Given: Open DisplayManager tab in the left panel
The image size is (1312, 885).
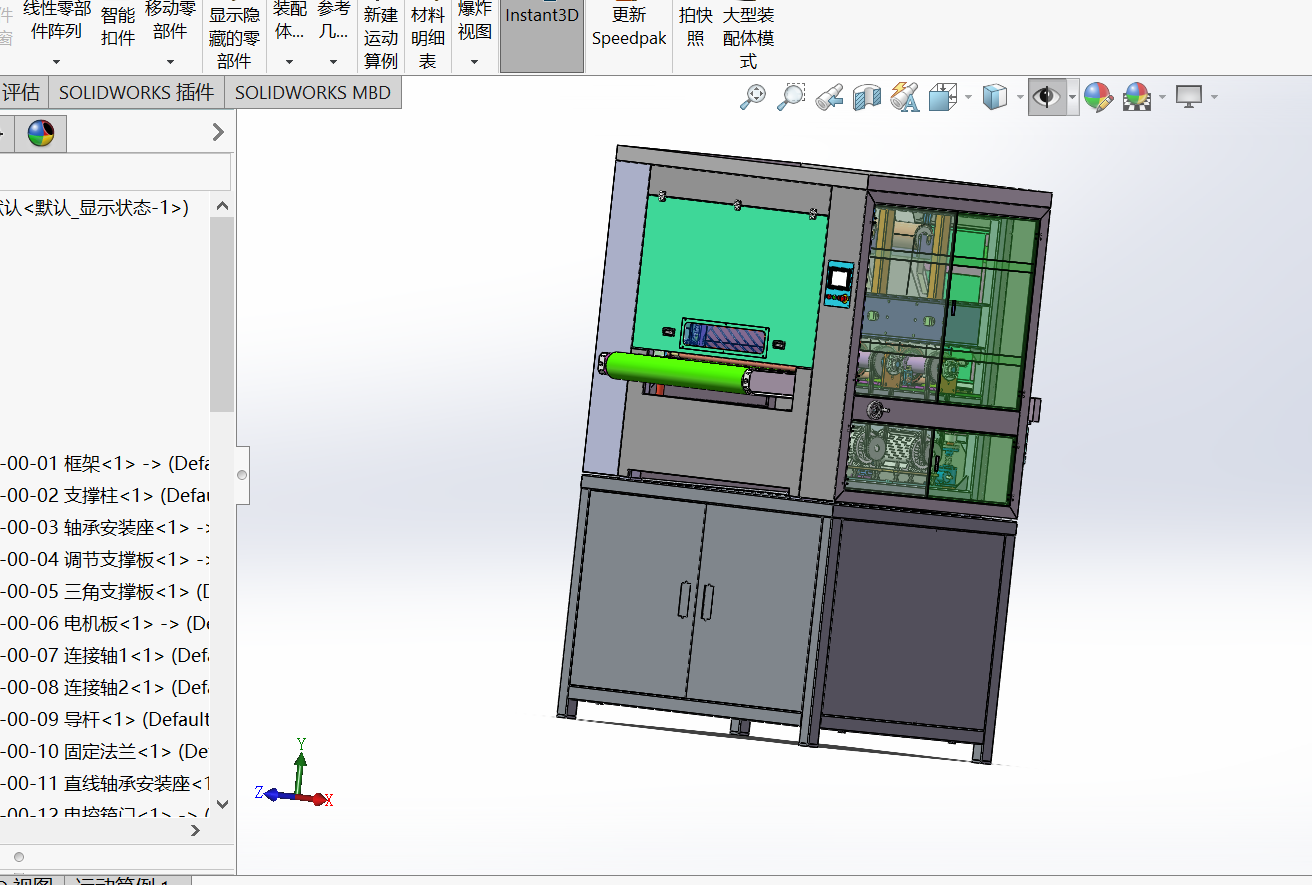Looking at the screenshot, I should pyautogui.click(x=41, y=133).
